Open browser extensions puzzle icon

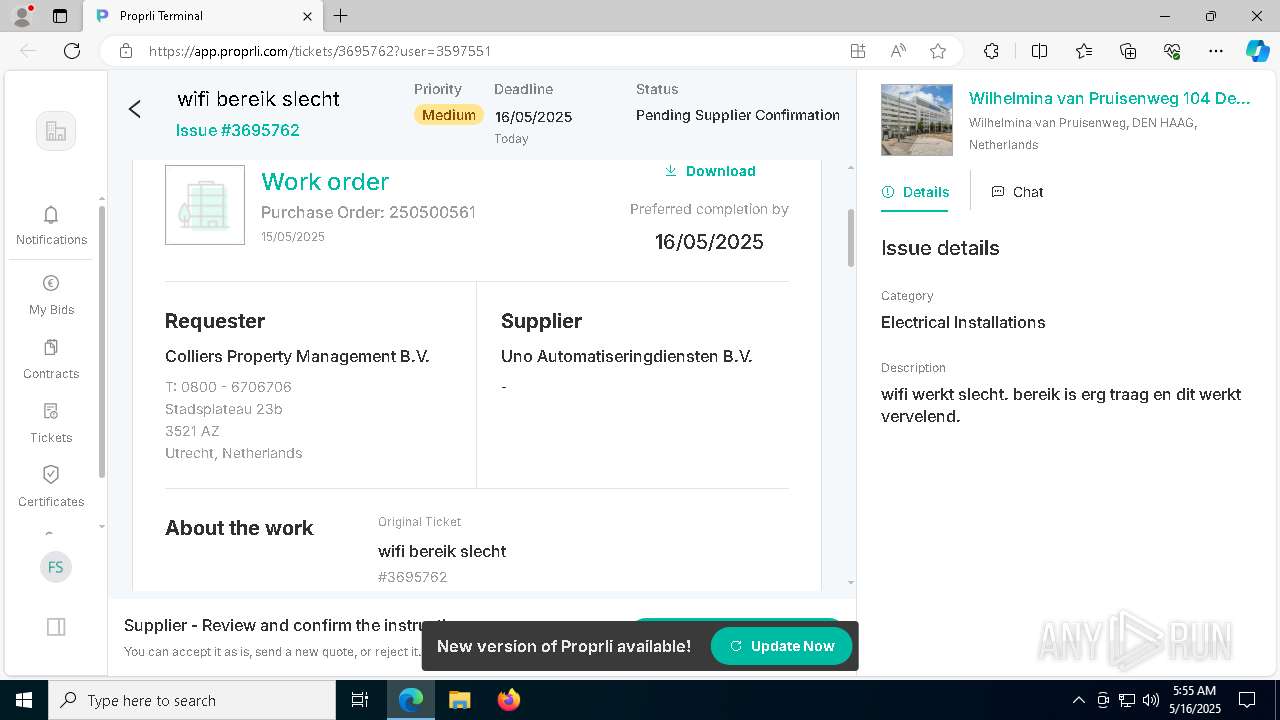coord(991,51)
